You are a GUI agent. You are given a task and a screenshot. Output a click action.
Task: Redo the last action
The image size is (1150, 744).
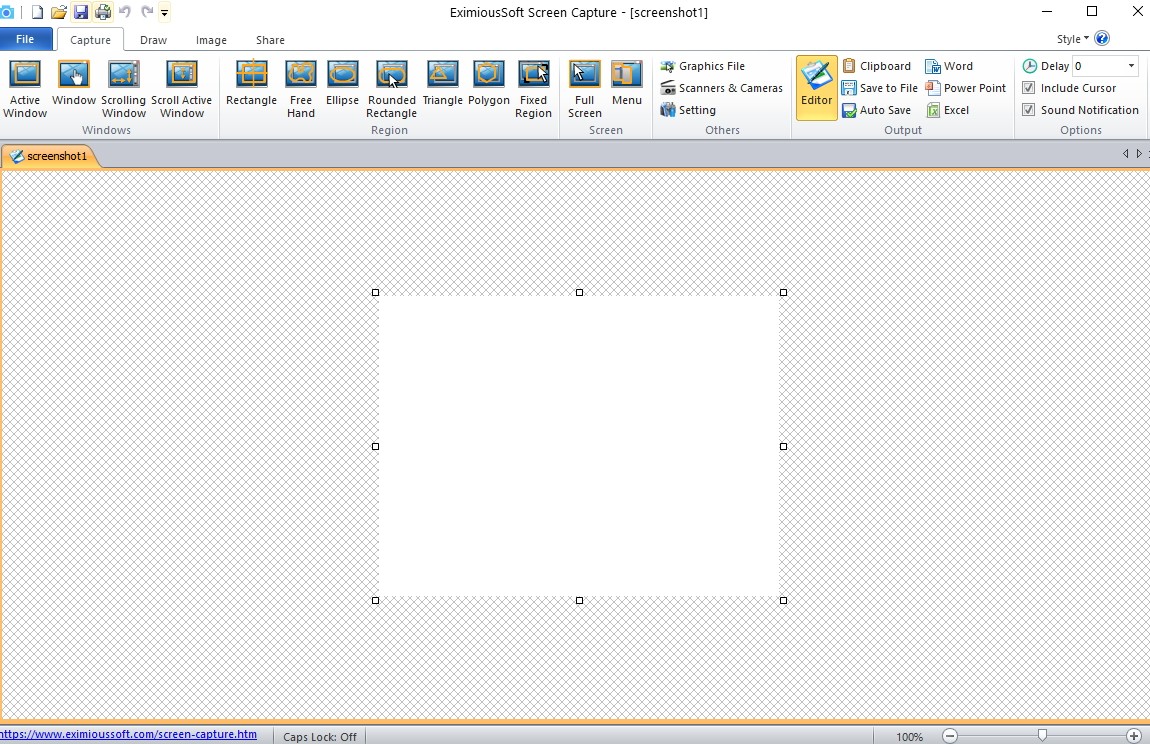click(x=147, y=12)
